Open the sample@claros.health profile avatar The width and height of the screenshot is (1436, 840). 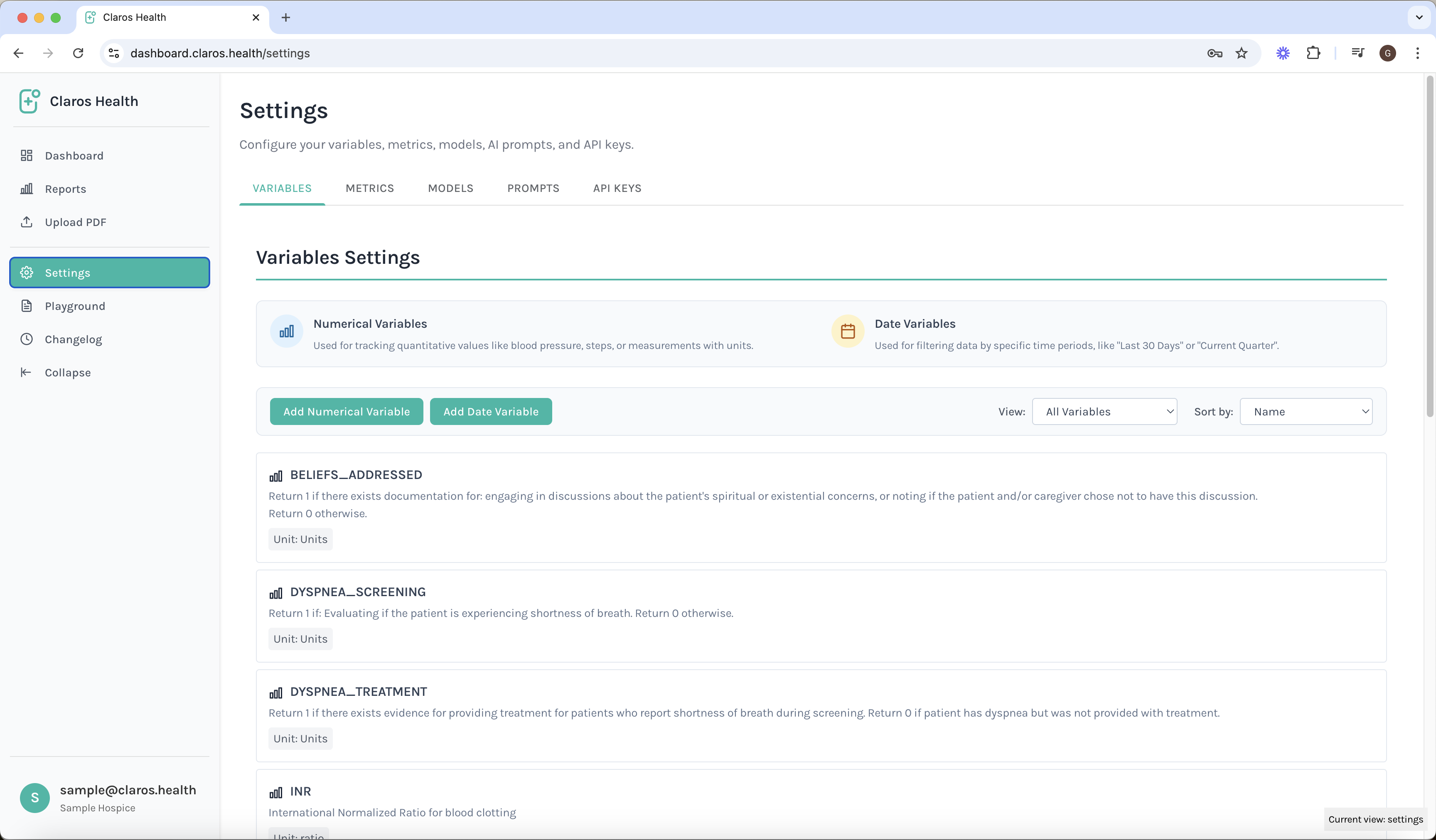tap(34, 798)
